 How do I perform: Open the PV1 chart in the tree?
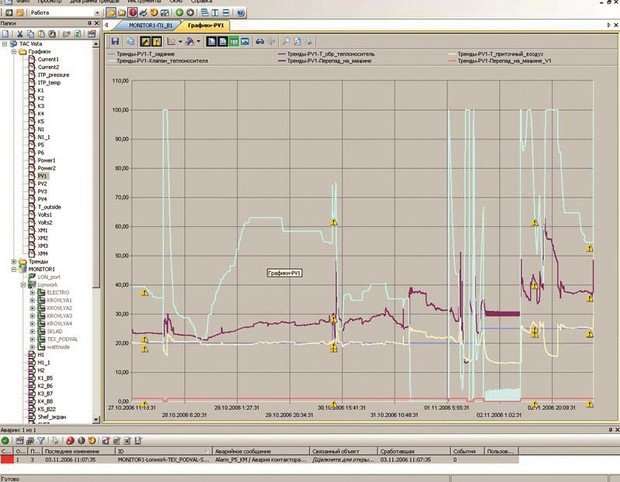click(42, 176)
